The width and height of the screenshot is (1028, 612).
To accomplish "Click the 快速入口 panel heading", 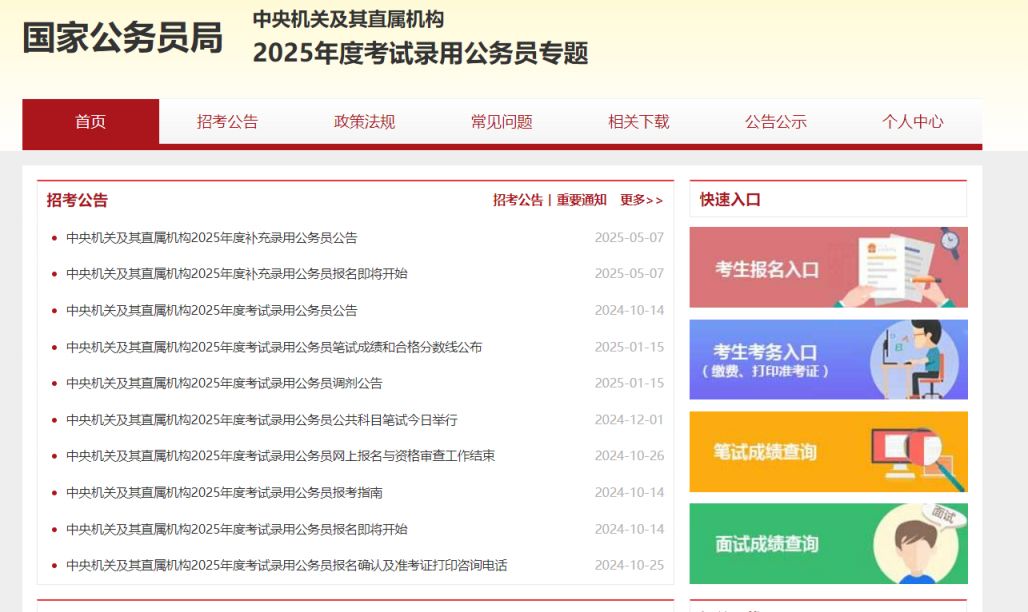I will [730, 200].
